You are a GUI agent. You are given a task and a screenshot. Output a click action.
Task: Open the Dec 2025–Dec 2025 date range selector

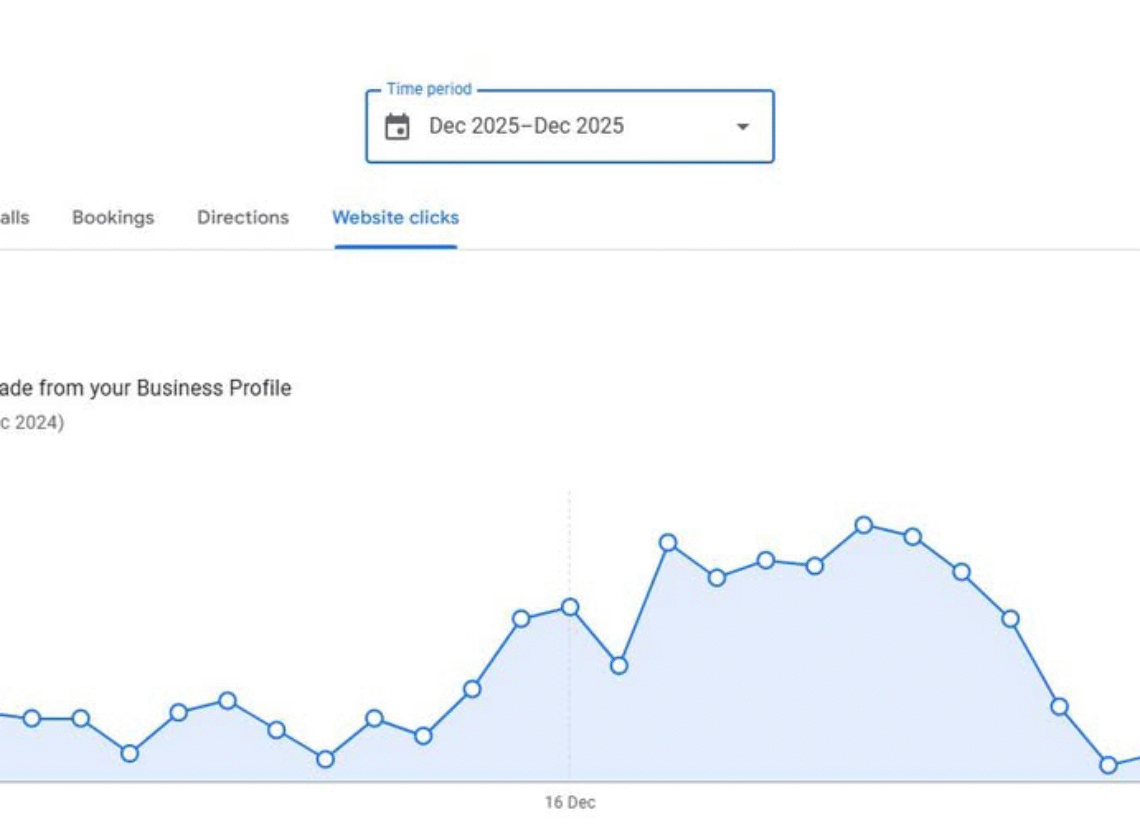click(526, 127)
